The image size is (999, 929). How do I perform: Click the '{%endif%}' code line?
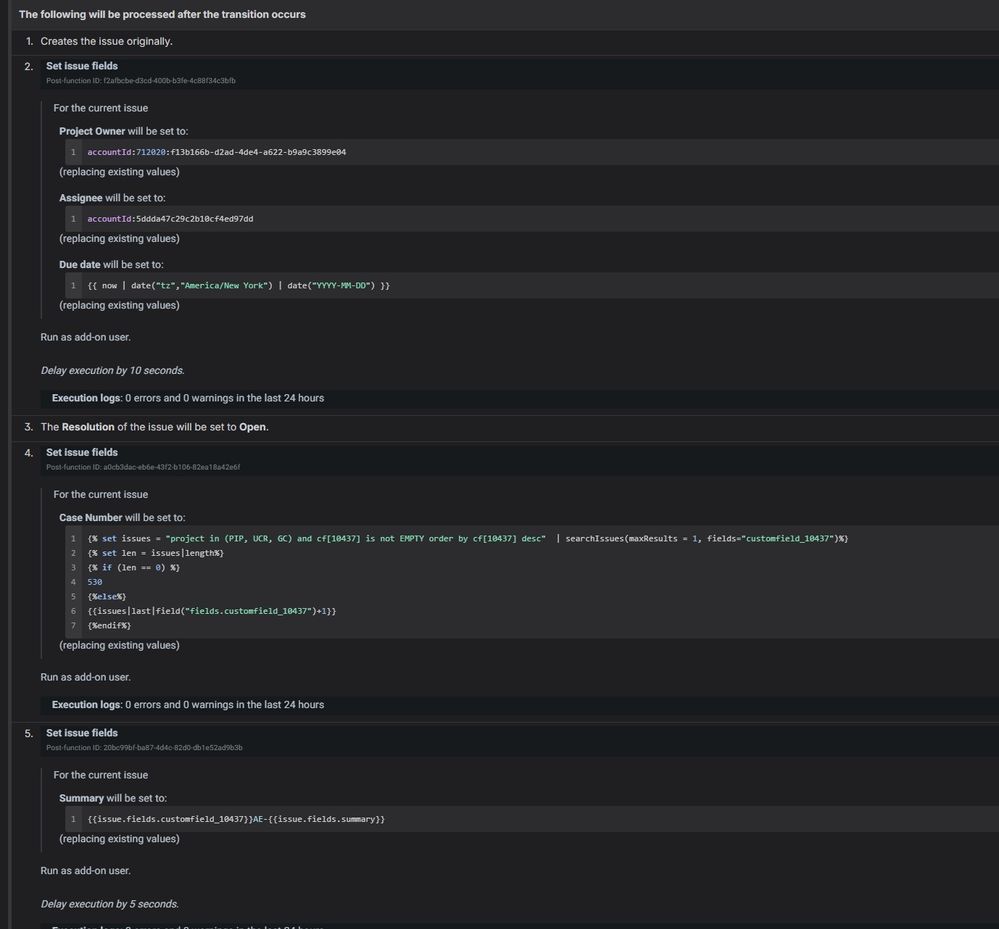(x=109, y=626)
